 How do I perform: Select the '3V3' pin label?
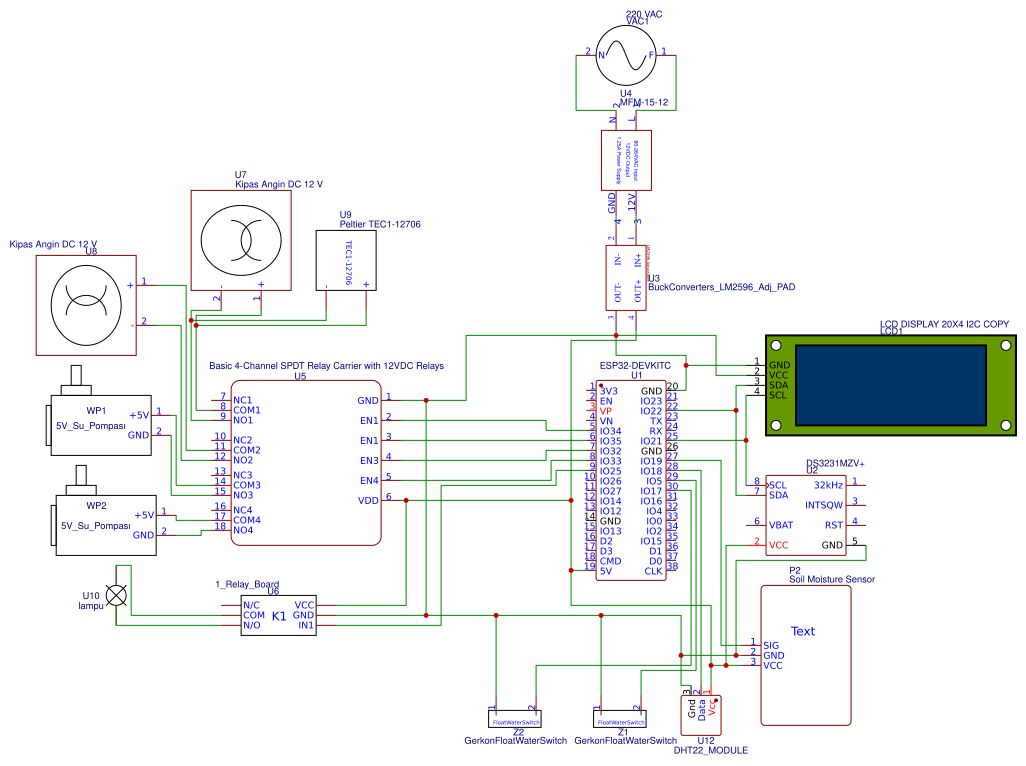(609, 391)
